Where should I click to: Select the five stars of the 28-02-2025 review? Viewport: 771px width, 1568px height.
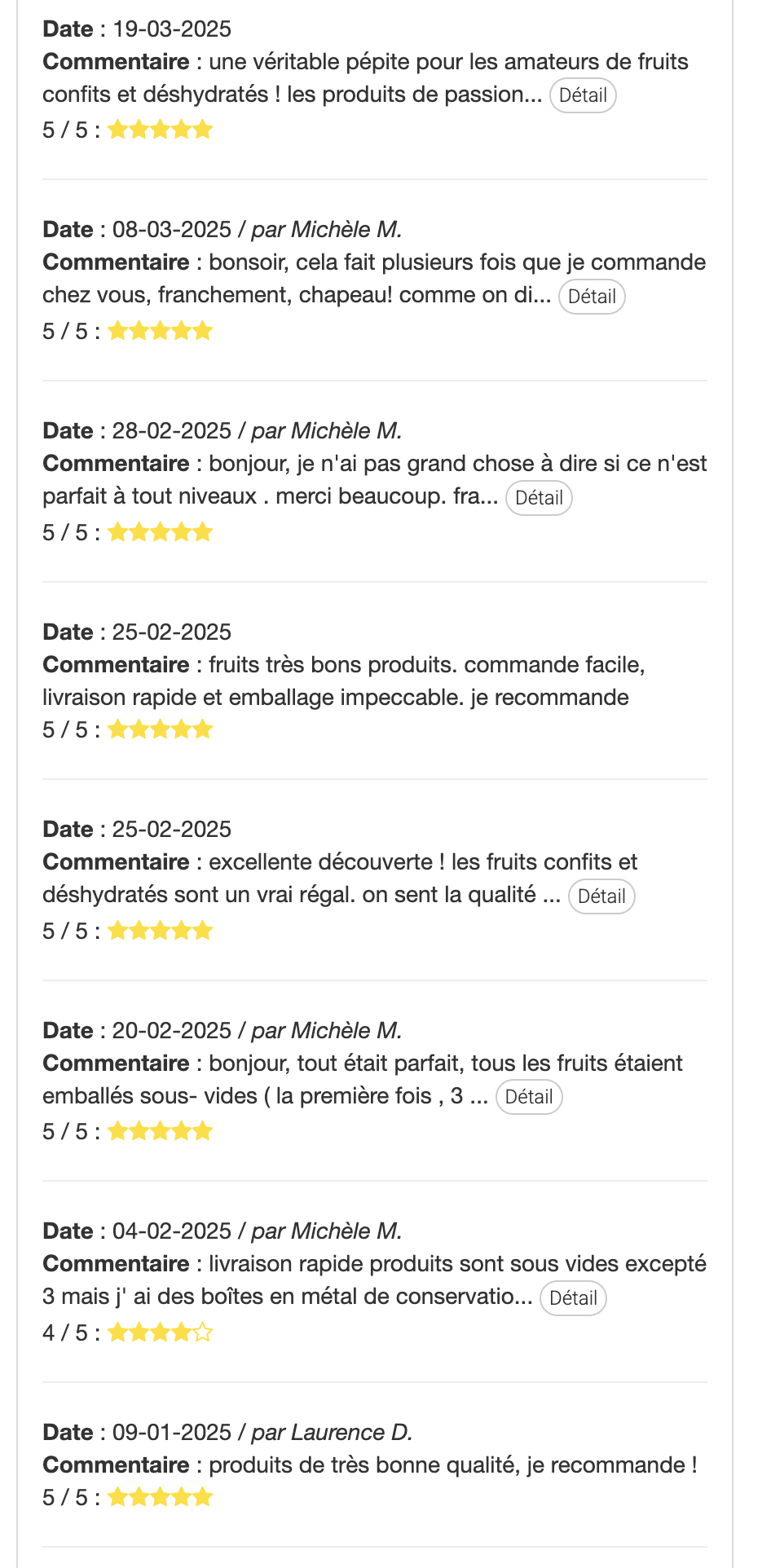pos(160,532)
